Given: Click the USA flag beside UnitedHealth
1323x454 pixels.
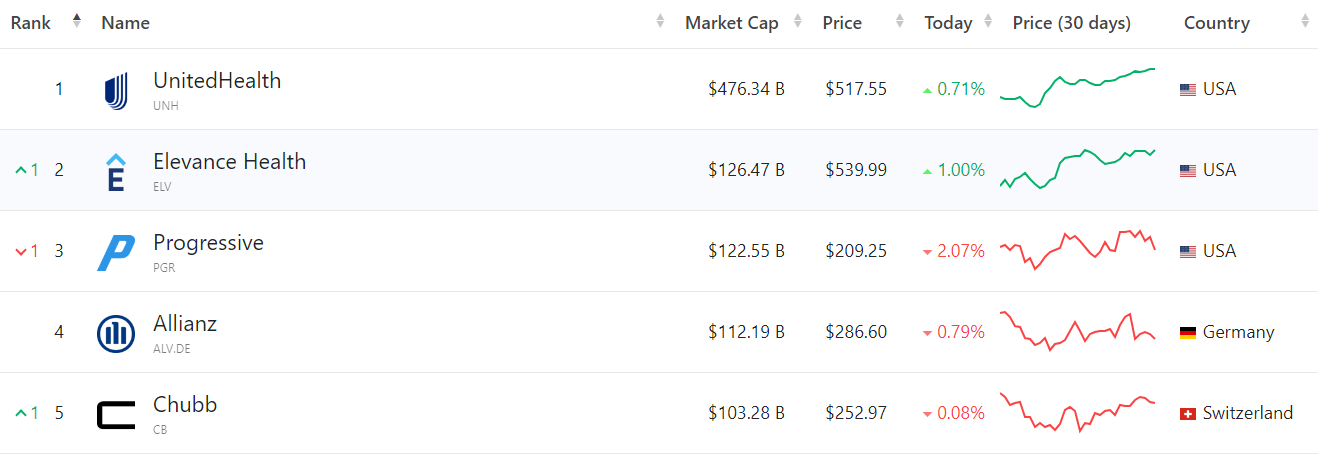Looking at the screenshot, I should [1188, 90].
